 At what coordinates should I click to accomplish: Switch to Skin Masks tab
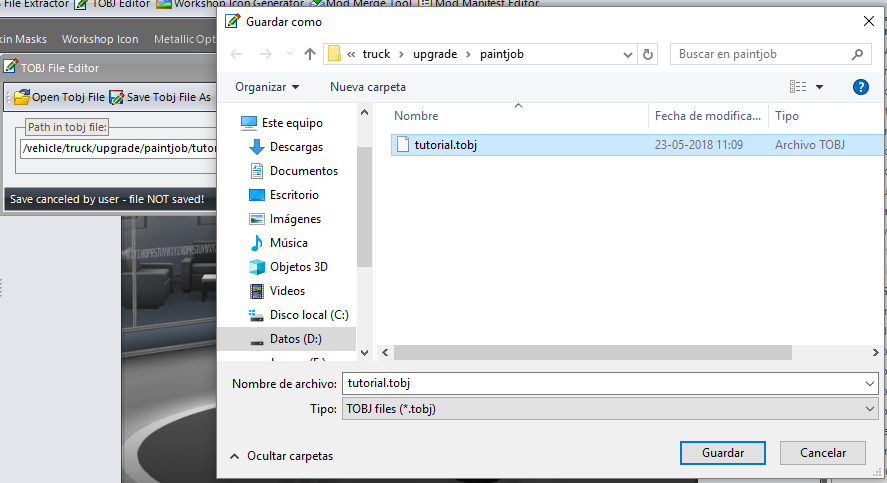pyautogui.click(x=23, y=39)
